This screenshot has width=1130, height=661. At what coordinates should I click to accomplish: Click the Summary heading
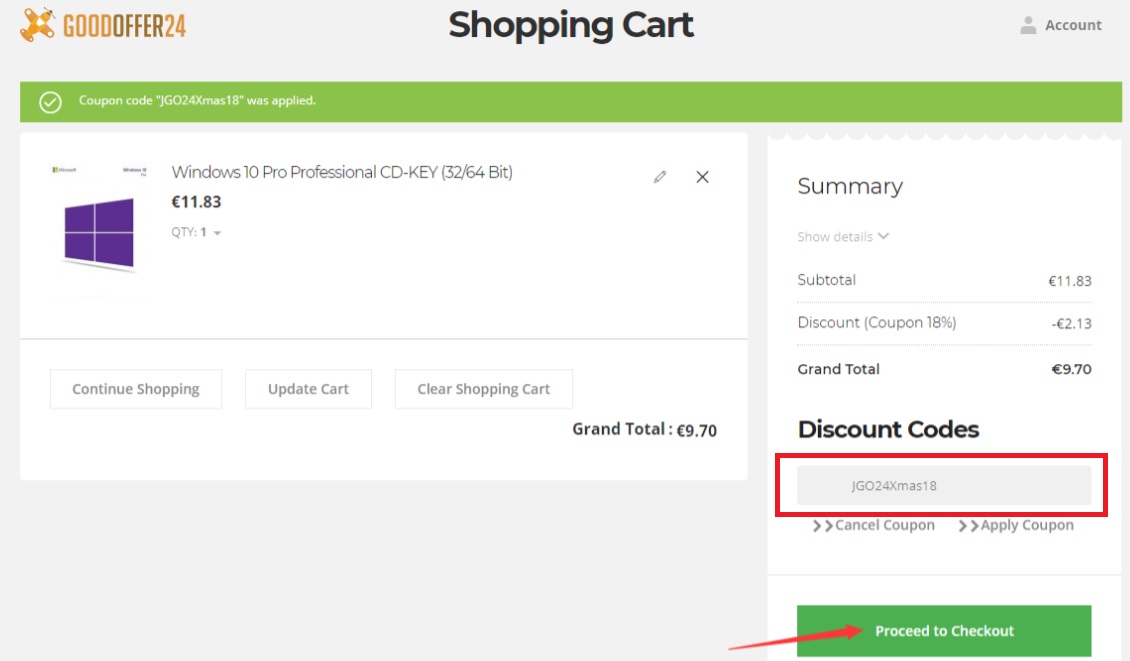850,187
